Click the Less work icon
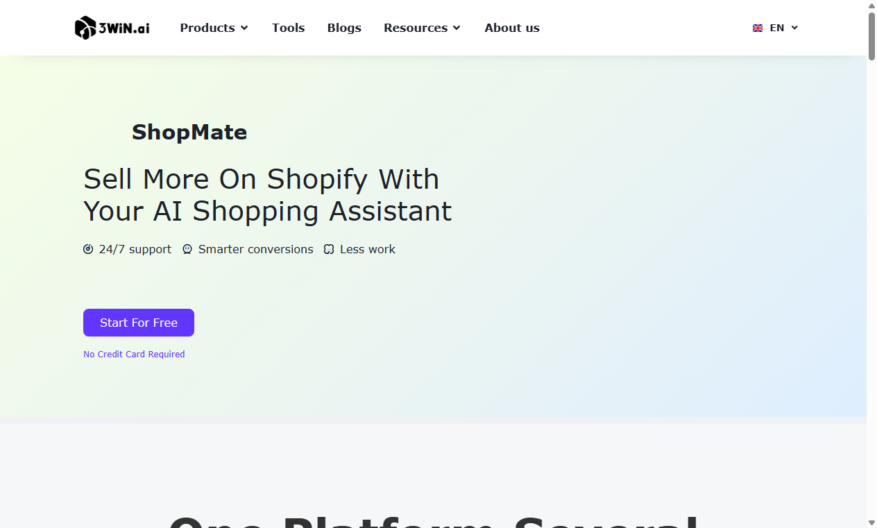The width and height of the screenshot is (877, 528). pos(329,249)
